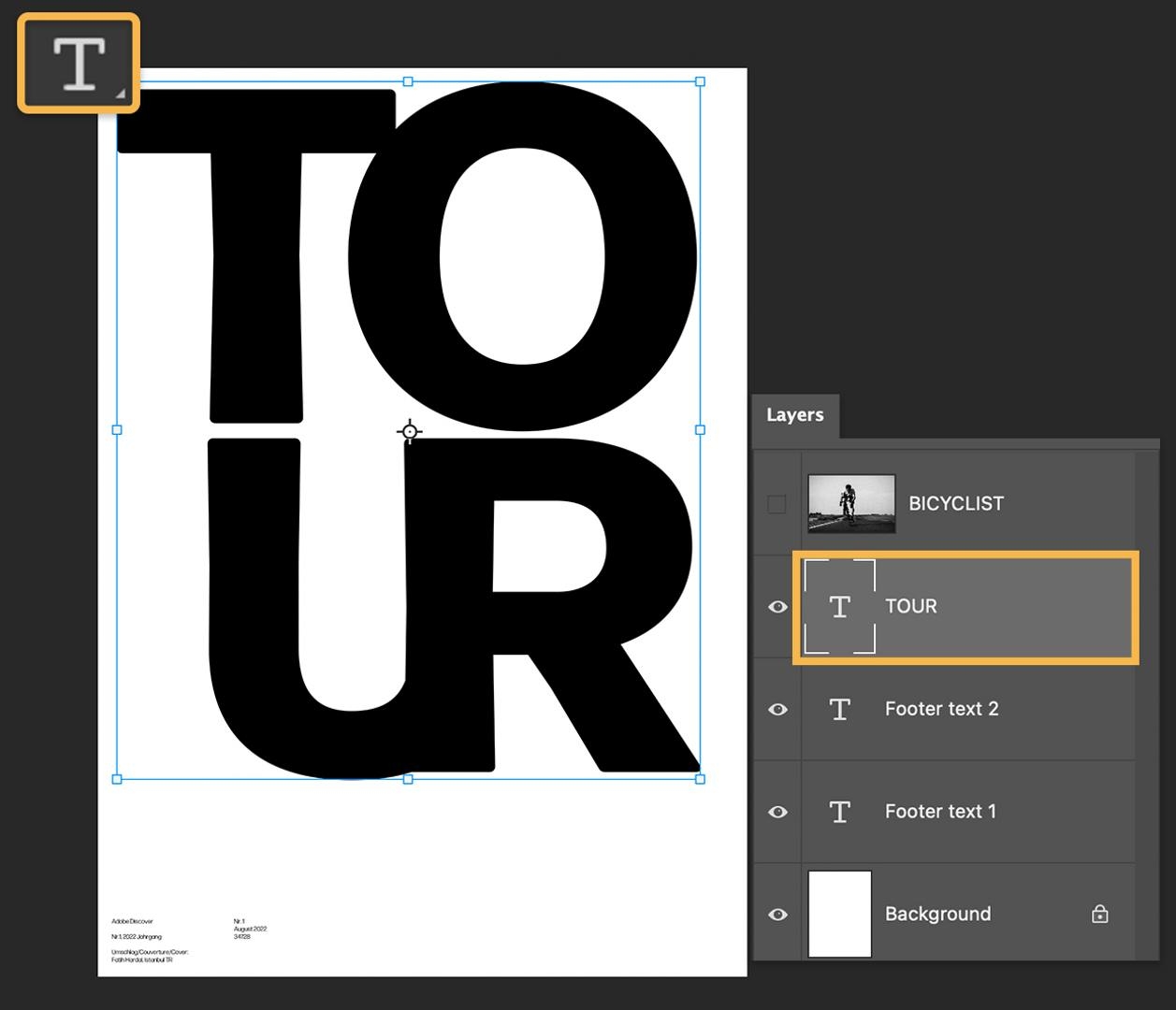Select the Background layer name
Image resolution: width=1176 pixels, height=1010 pixels.
pos(938,915)
